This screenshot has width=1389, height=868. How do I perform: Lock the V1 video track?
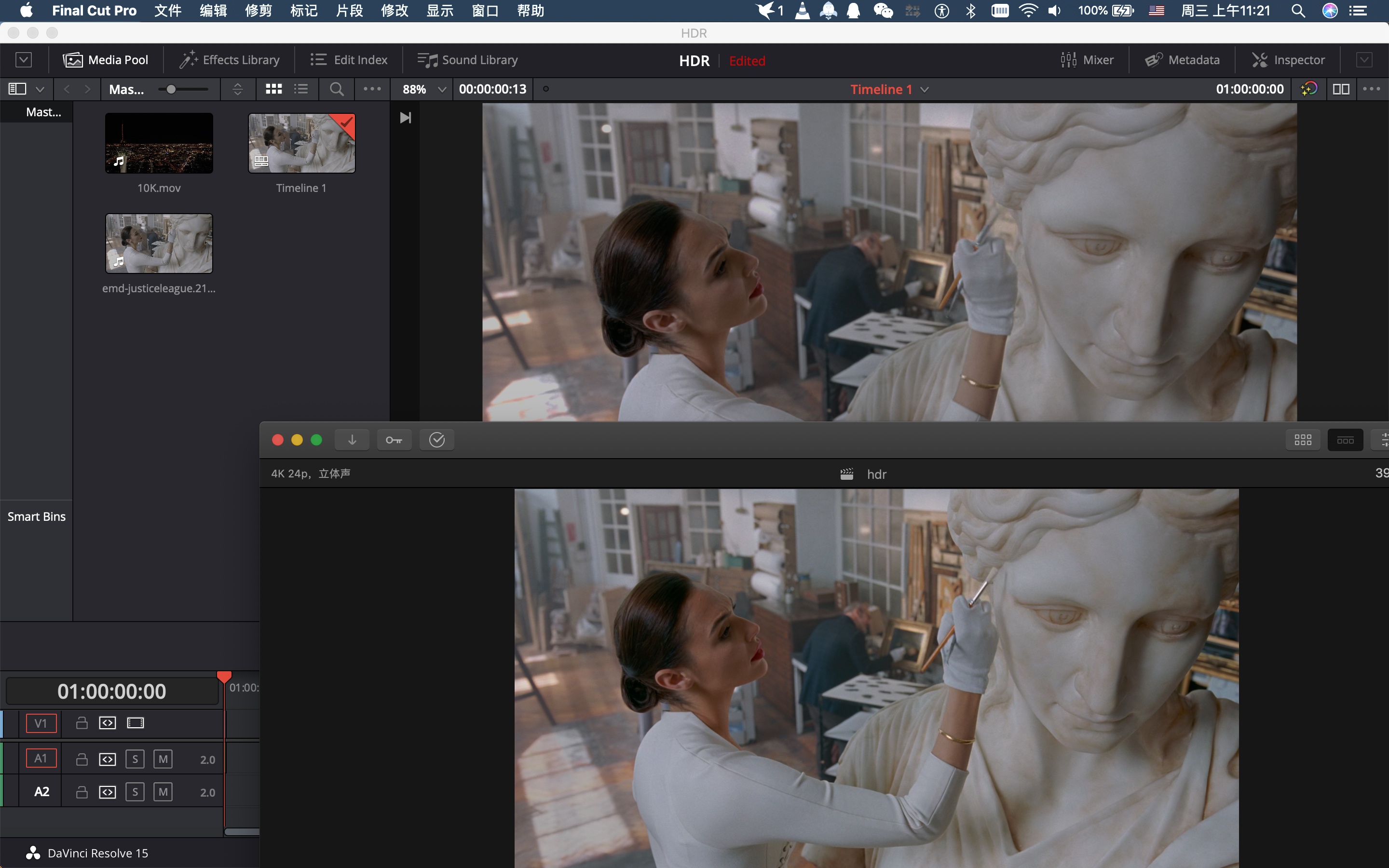click(82, 723)
